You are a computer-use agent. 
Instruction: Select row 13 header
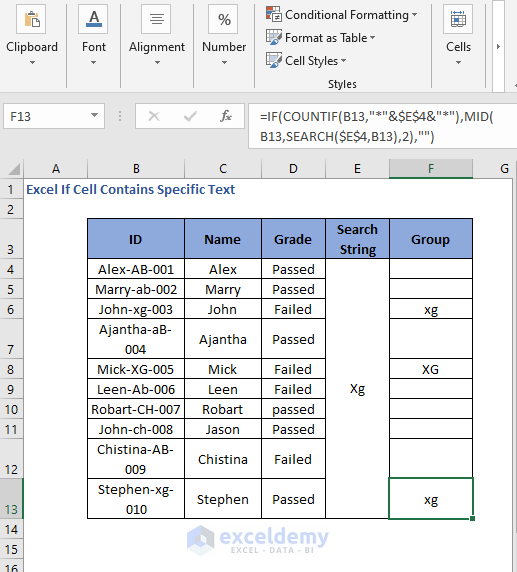coord(11,498)
